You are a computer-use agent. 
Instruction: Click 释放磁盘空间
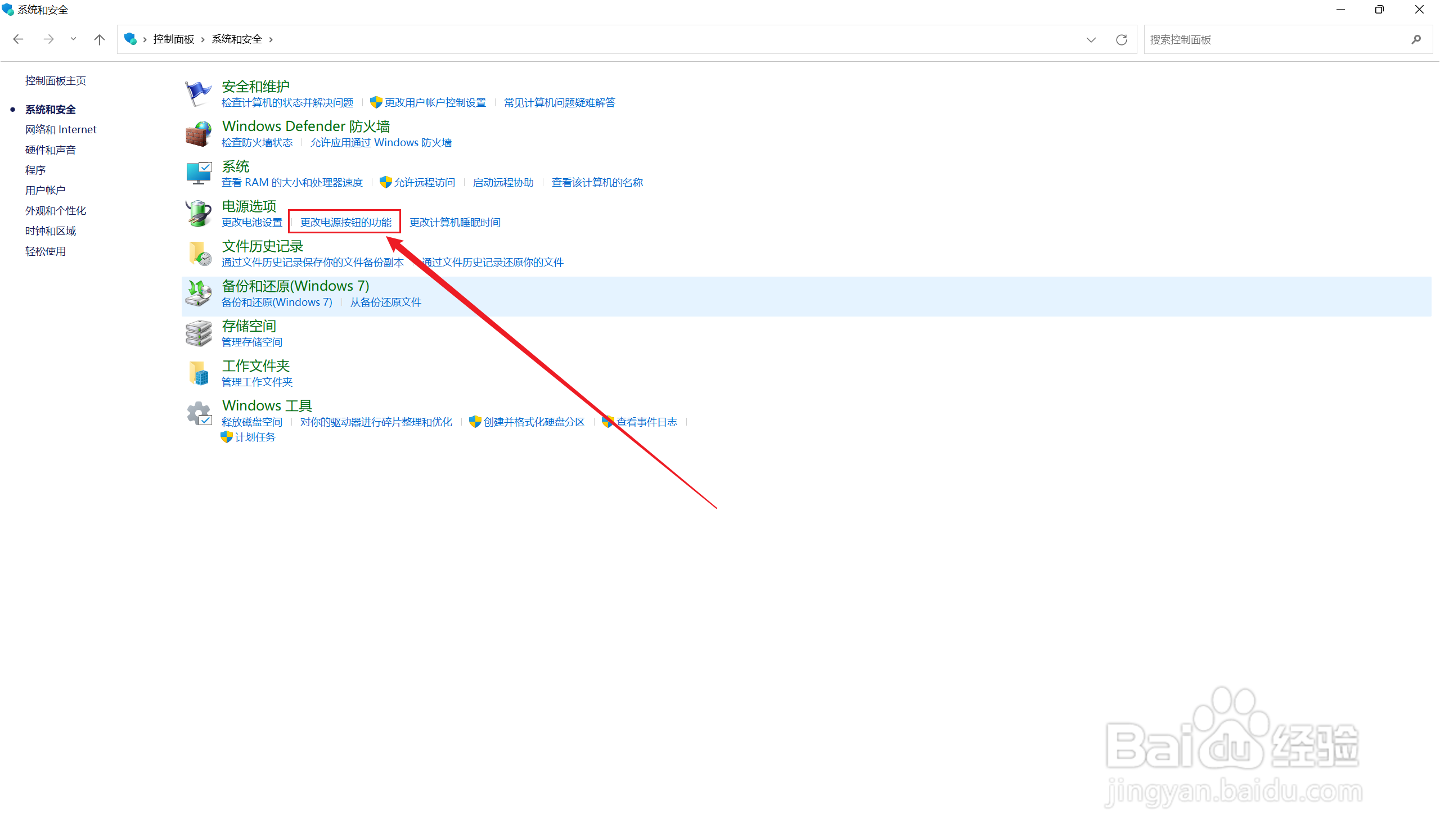pyautogui.click(x=252, y=422)
